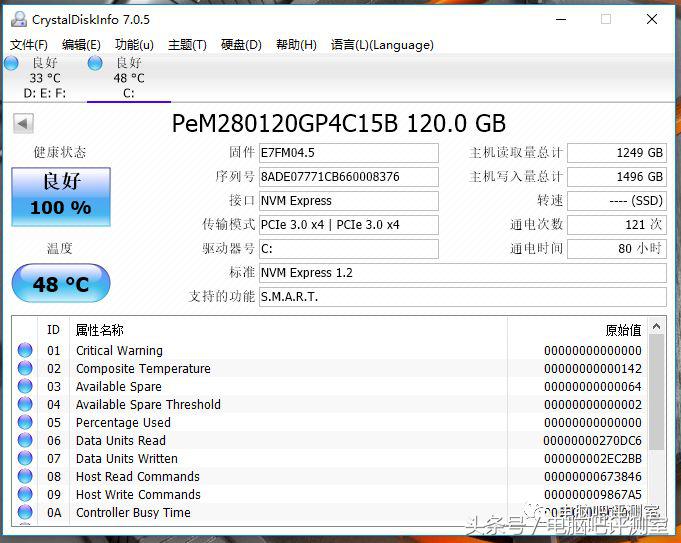Click the status orb for Host Write Commands
Screen dimensions: 681x543
click(x=25, y=494)
